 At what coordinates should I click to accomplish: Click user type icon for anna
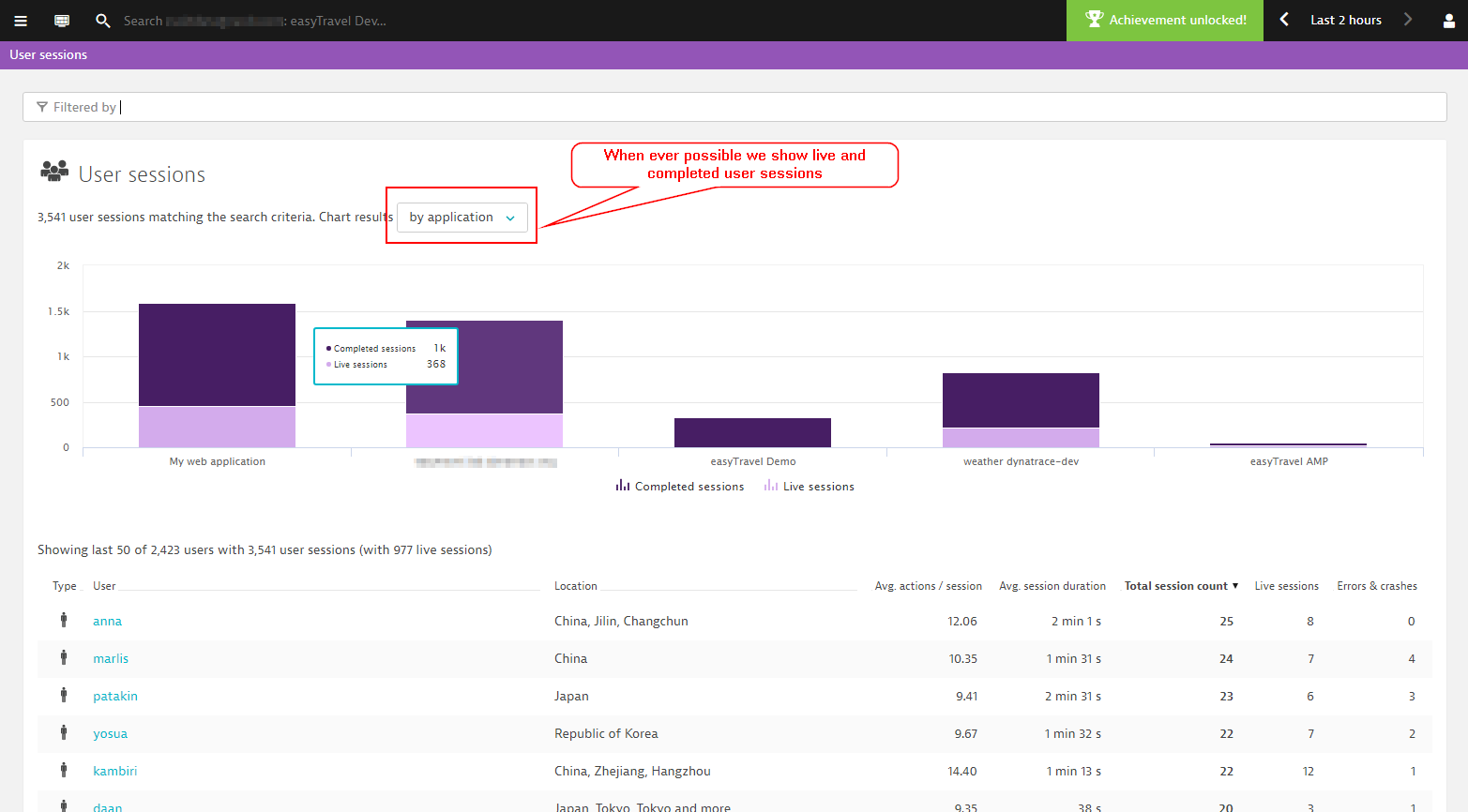click(64, 620)
